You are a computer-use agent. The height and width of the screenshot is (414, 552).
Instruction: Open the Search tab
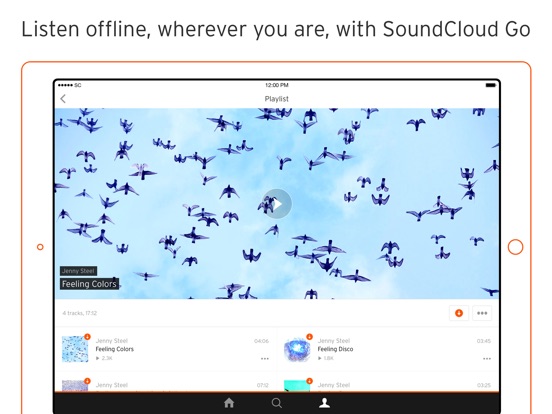point(277,403)
